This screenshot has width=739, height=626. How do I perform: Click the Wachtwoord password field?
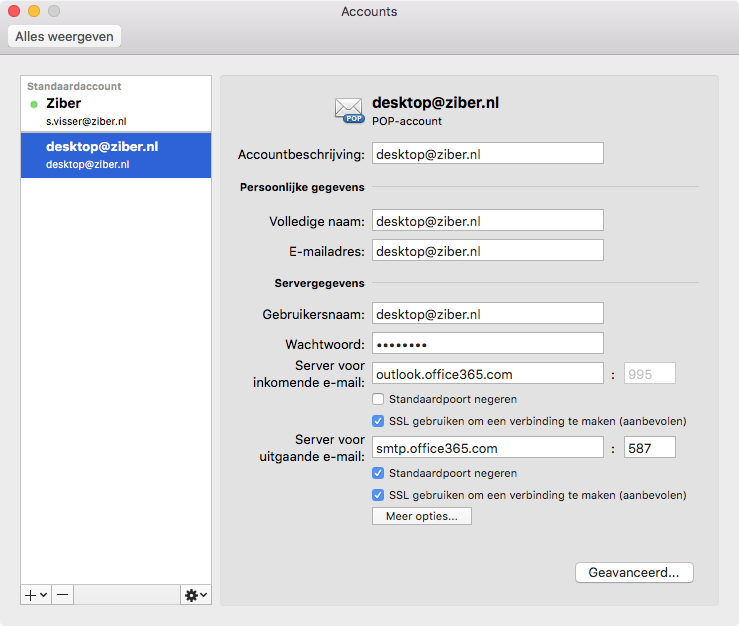[488, 343]
